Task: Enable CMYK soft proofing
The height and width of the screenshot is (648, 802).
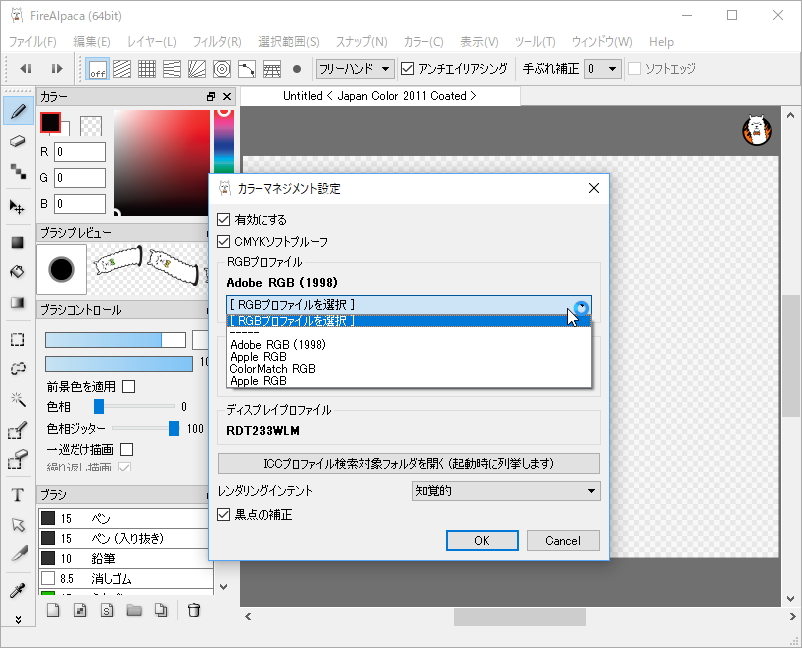Action: (222, 240)
